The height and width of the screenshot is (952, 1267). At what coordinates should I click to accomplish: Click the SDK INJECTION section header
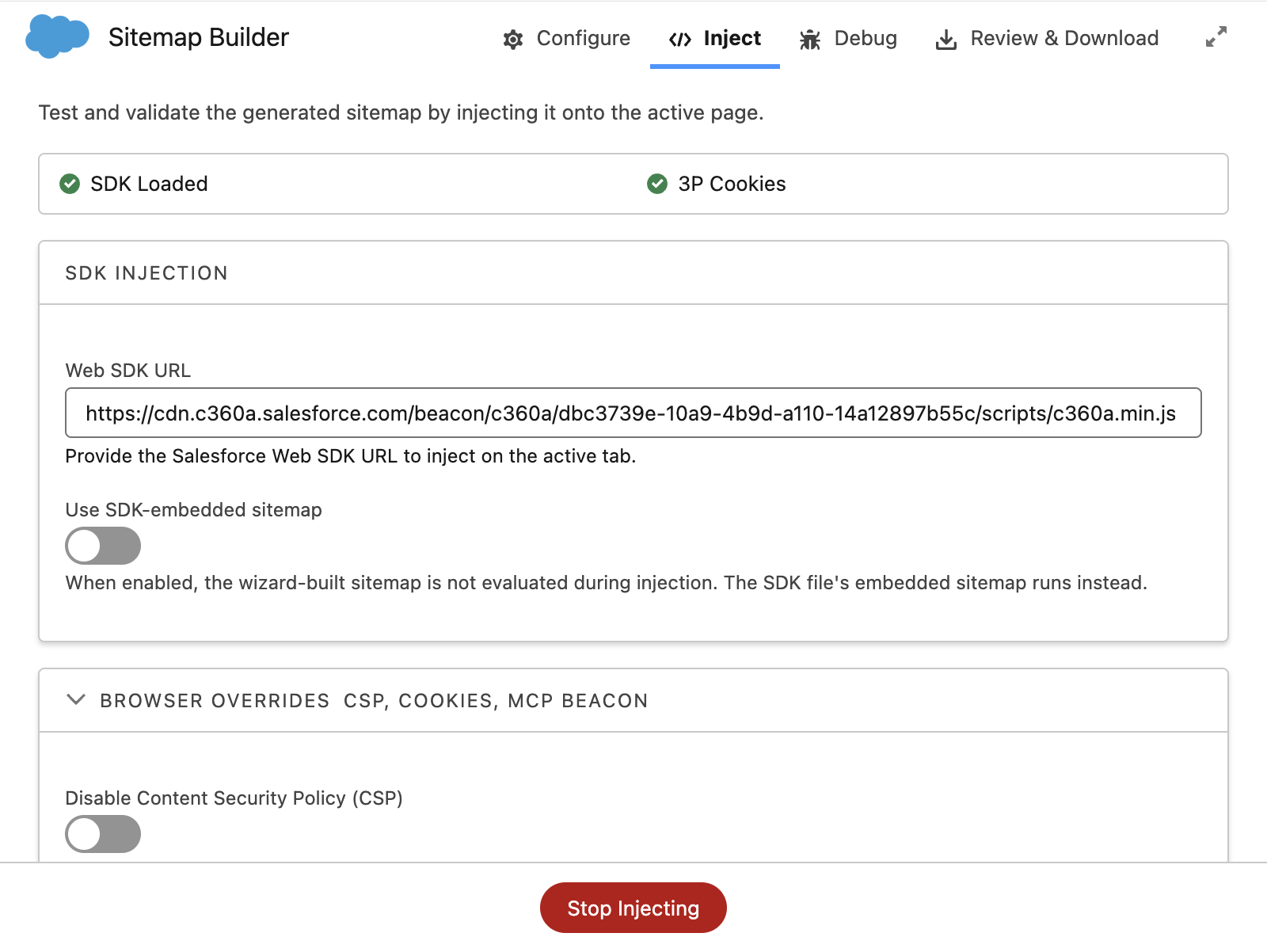click(146, 272)
